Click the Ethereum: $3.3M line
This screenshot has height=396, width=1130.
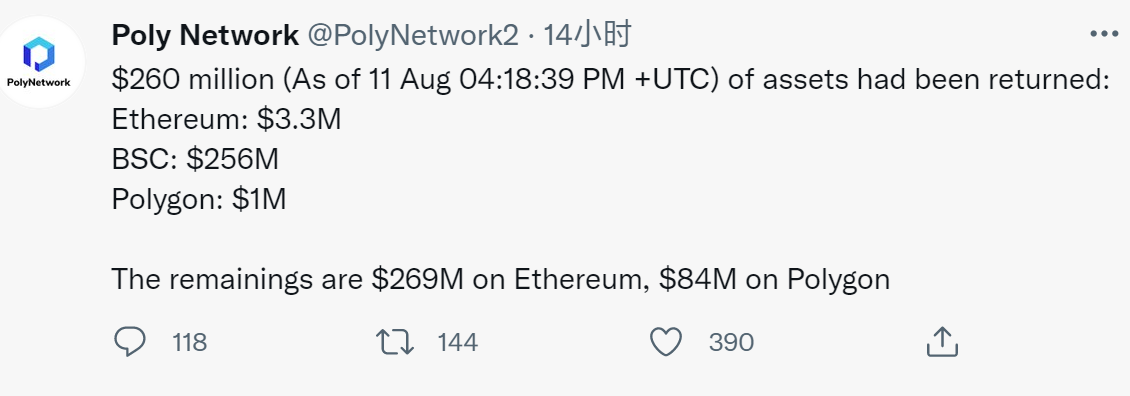[x=226, y=119]
